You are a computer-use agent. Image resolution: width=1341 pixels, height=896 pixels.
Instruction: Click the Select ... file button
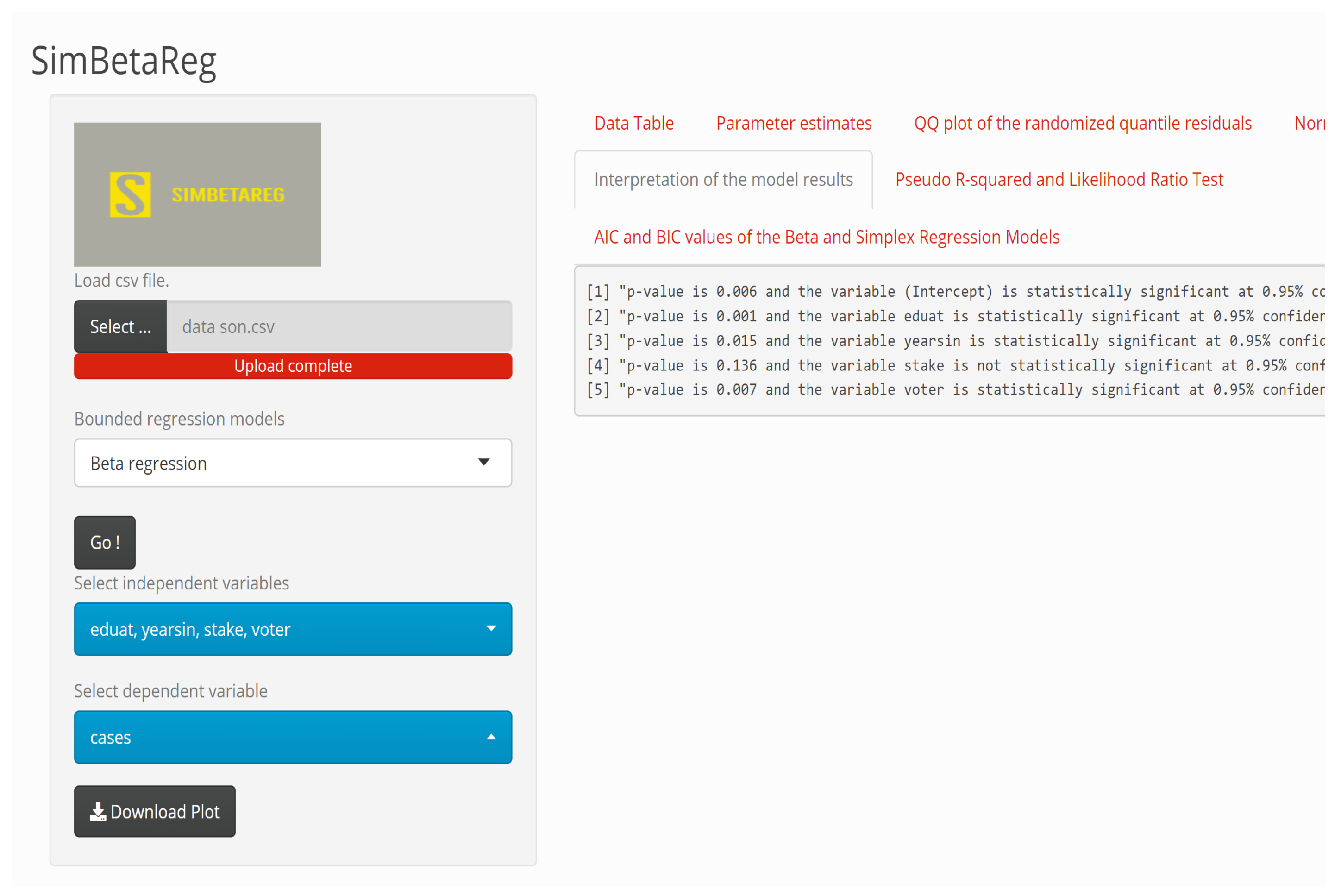[x=120, y=327]
